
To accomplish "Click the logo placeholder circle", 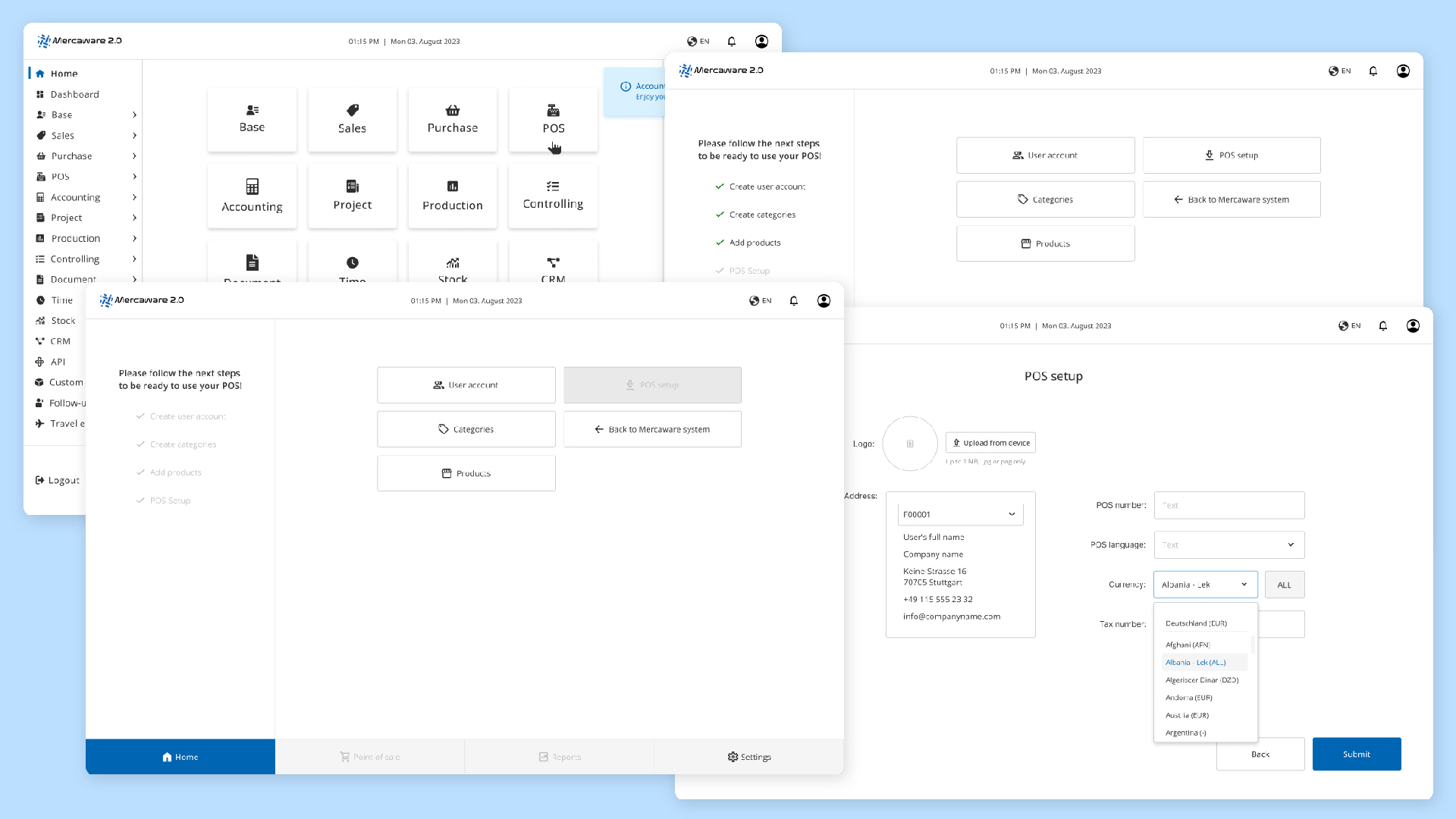I will click(x=910, y=444).
